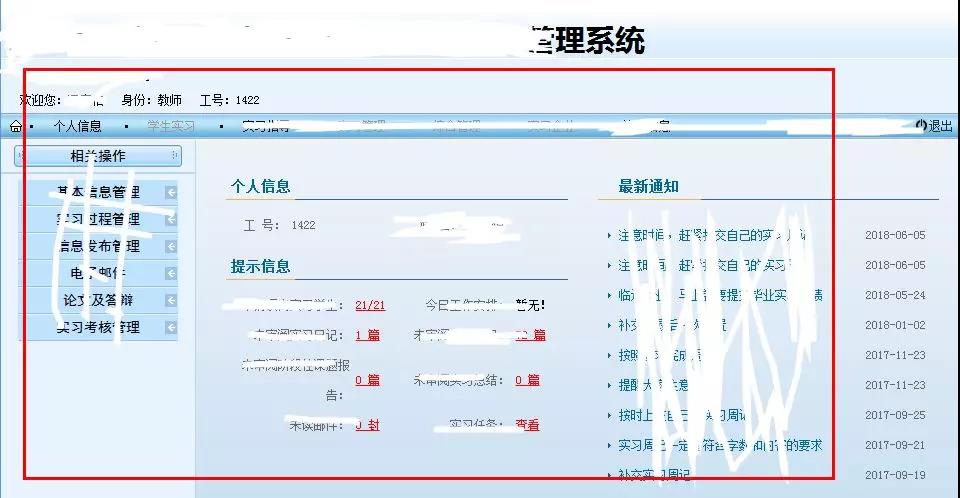Open the 个人信息 navigation menu
This screenshot has height=498, width=960.
tap(78, 126)
